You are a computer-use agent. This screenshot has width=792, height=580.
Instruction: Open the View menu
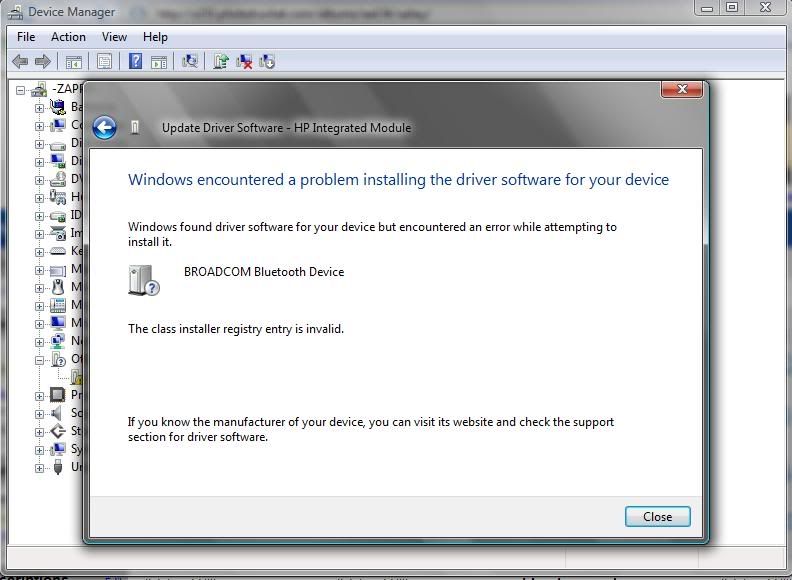114,37
